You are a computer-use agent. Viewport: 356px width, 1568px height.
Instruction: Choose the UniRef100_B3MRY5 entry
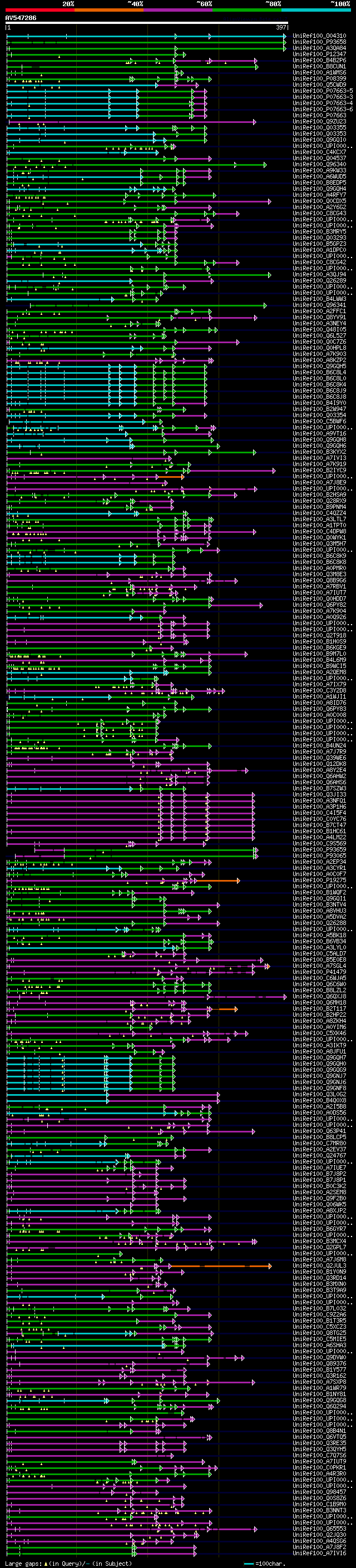[x=319, y=232]
